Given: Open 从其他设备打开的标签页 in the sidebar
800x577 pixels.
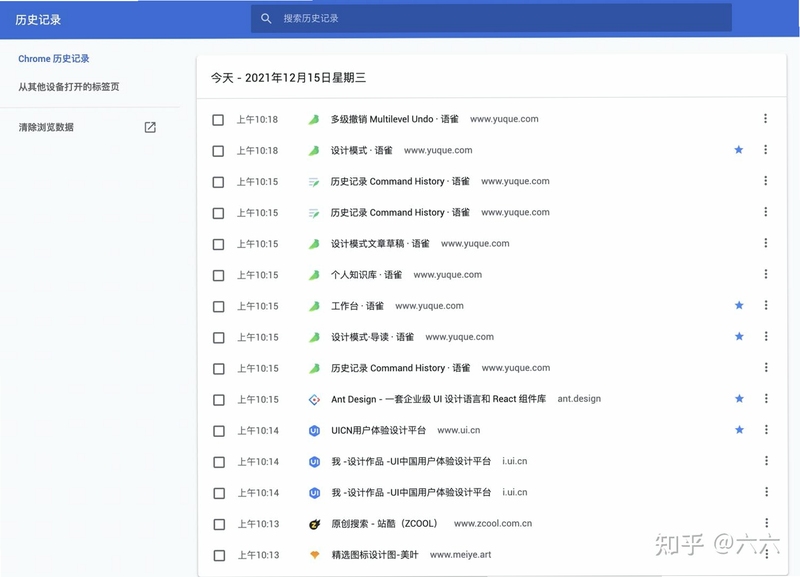Looking at the screenshot, I should [x=69, y=87].
